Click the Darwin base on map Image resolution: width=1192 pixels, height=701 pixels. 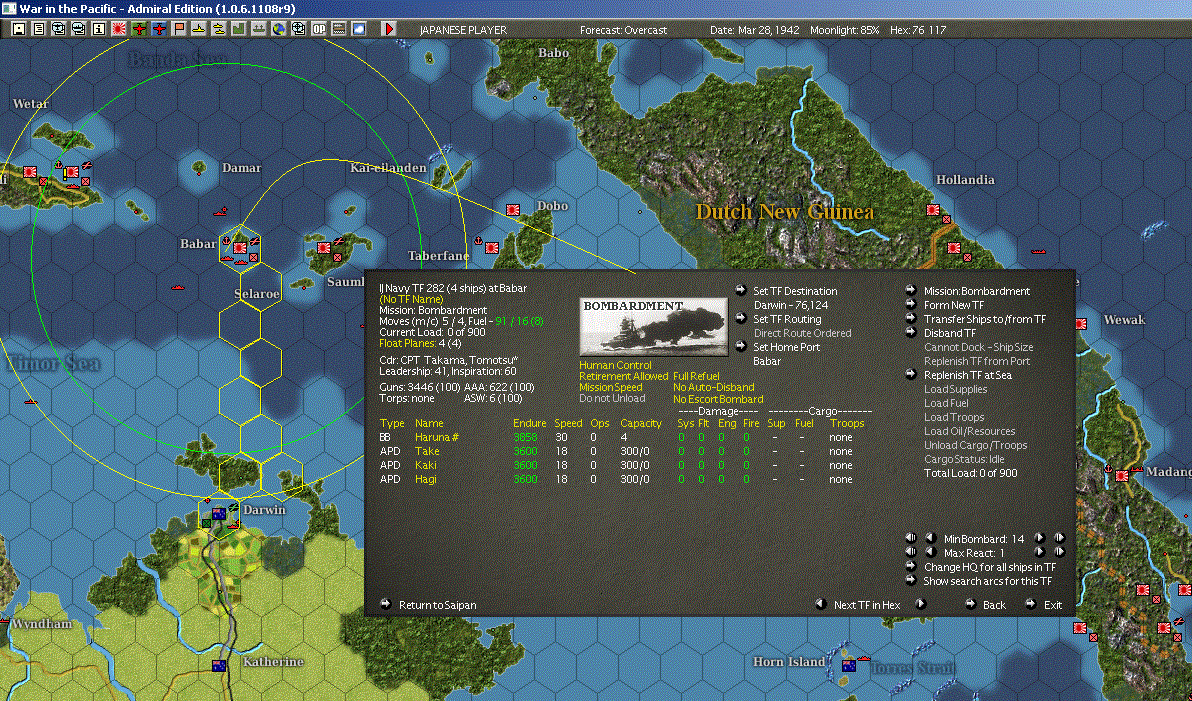220,515
